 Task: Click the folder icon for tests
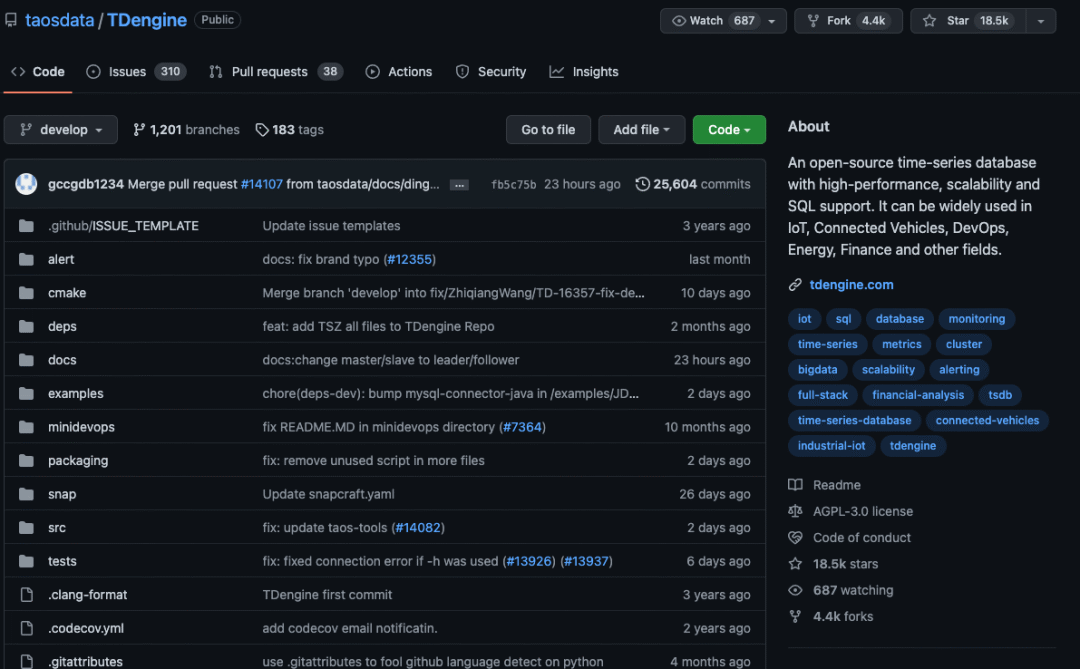(26, 561)
